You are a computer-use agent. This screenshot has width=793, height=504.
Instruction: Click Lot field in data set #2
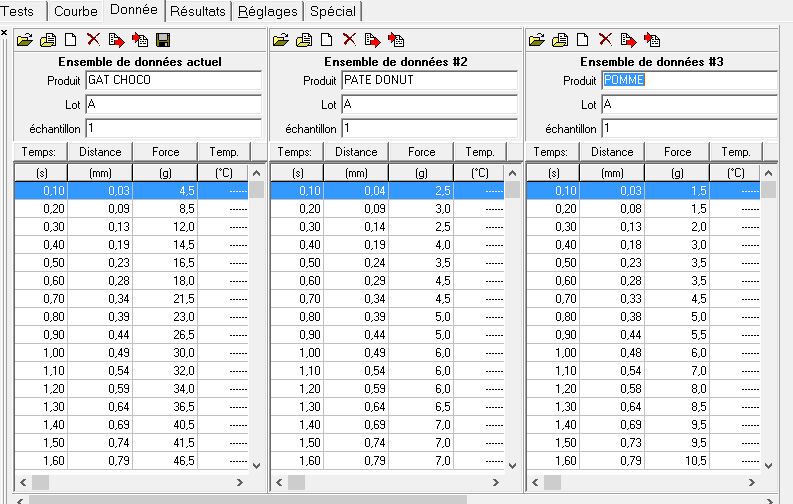[x=429, y=105]
